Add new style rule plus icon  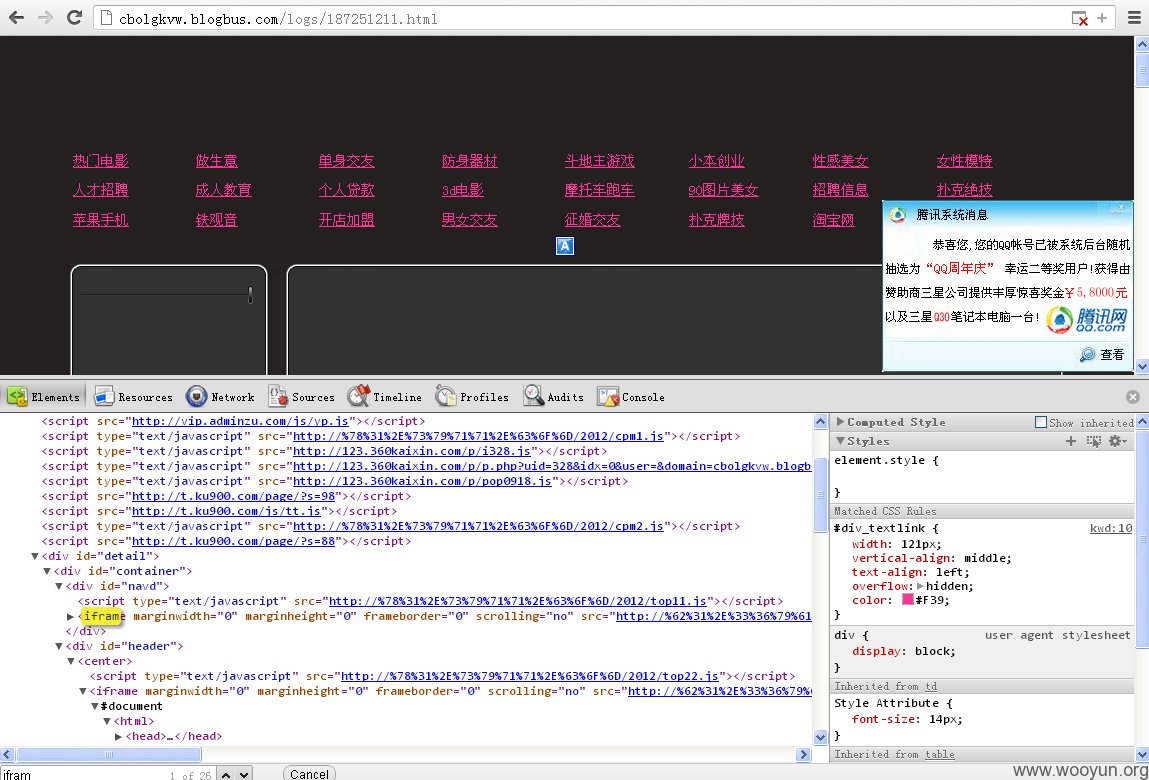(1071, 441)
